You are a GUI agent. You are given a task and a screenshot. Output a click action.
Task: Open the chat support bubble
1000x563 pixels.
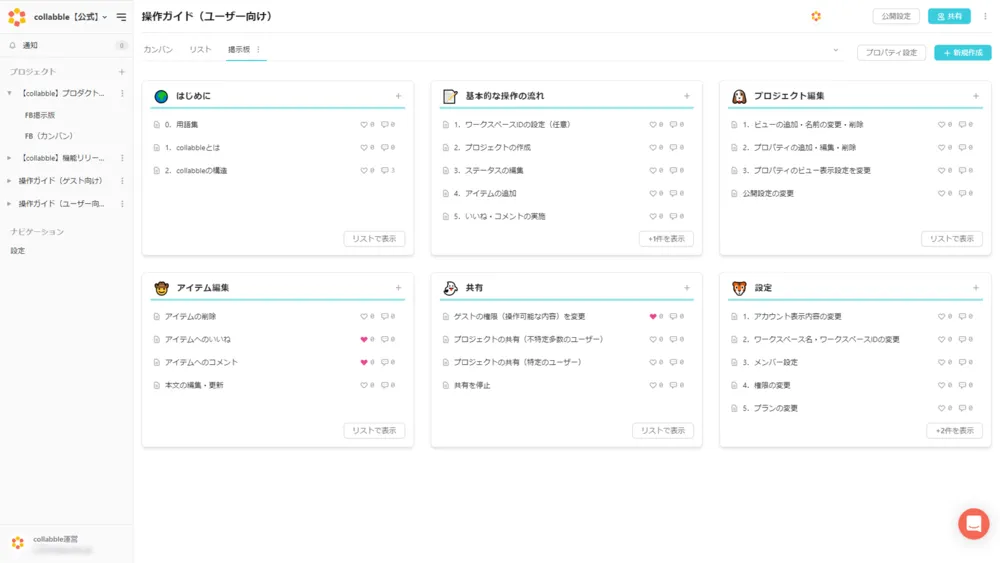(973, 523)
